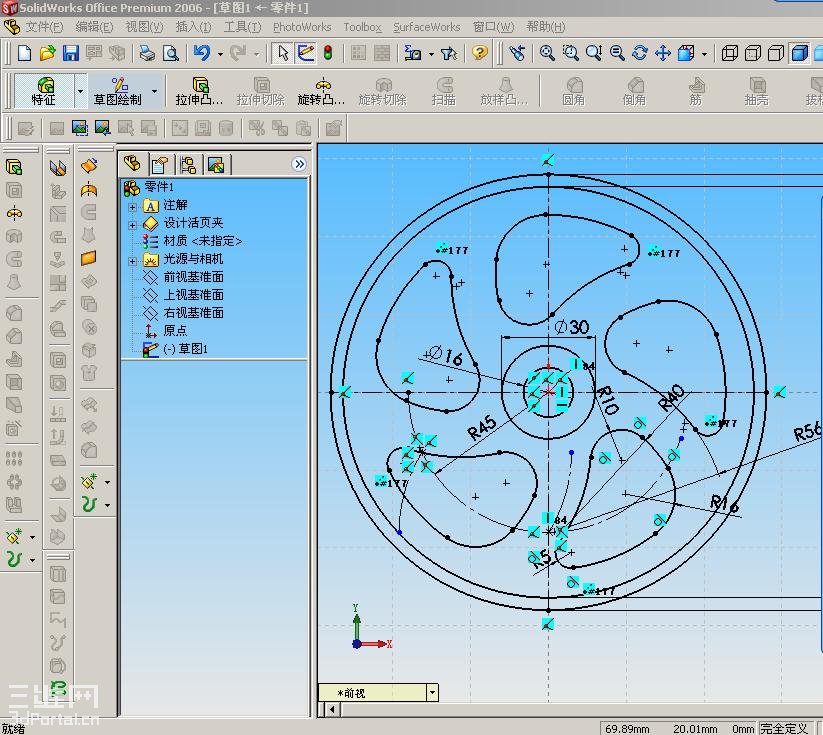Image resolution: width=823 pixels, height=735 pixels.
Task: Activate the Select arrow tool
Action: click(x=283, y=53)
